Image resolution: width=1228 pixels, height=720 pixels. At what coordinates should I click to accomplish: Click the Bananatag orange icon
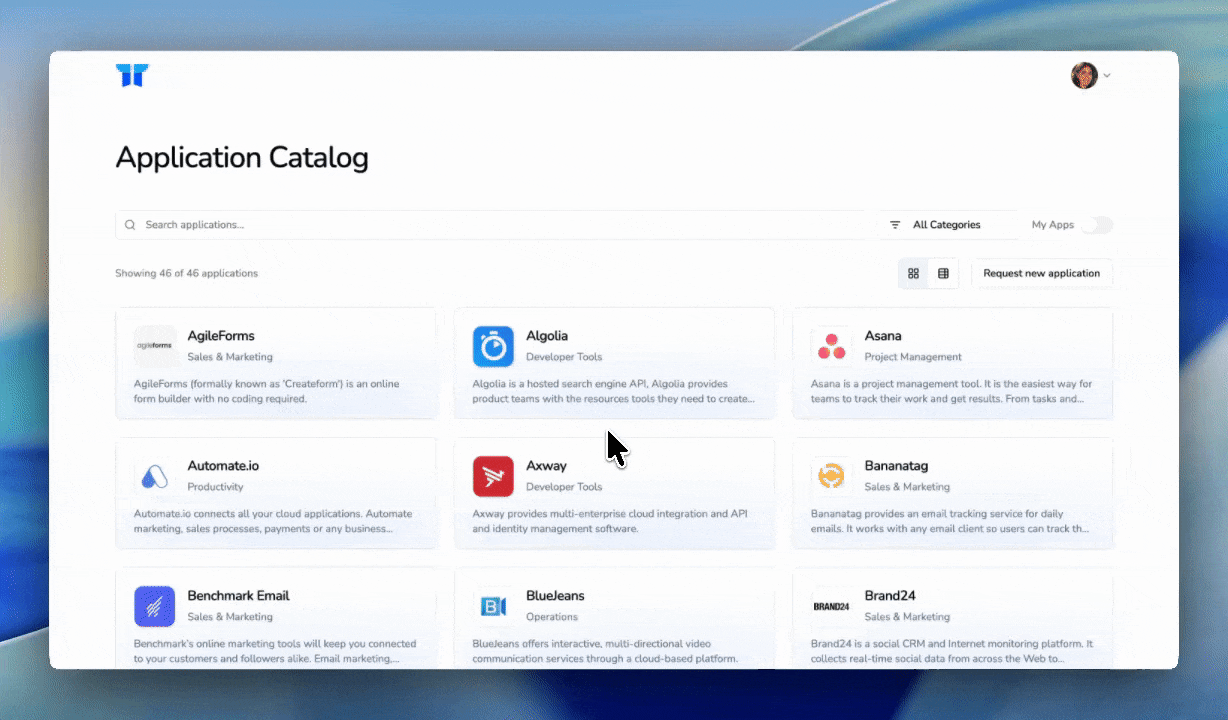click(x=831, y=476)
